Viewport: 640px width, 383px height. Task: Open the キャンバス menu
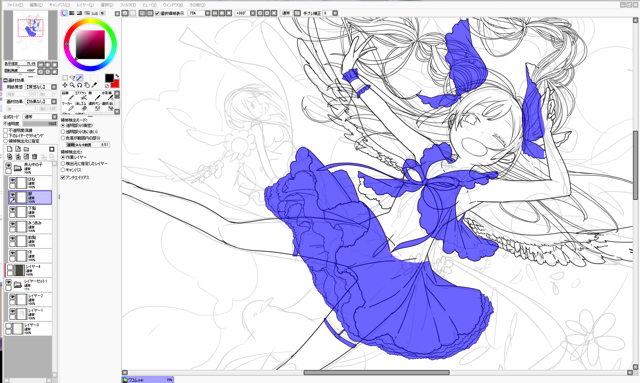point(59,5)
